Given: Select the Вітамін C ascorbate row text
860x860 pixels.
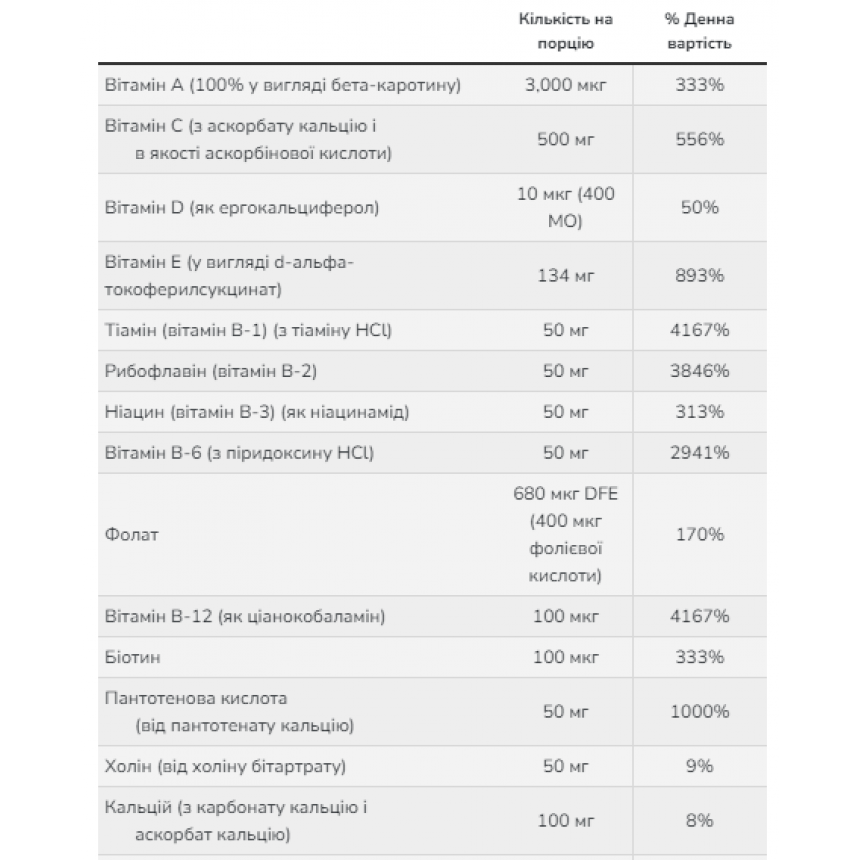Looking at the screenshot, I should 248,139.
